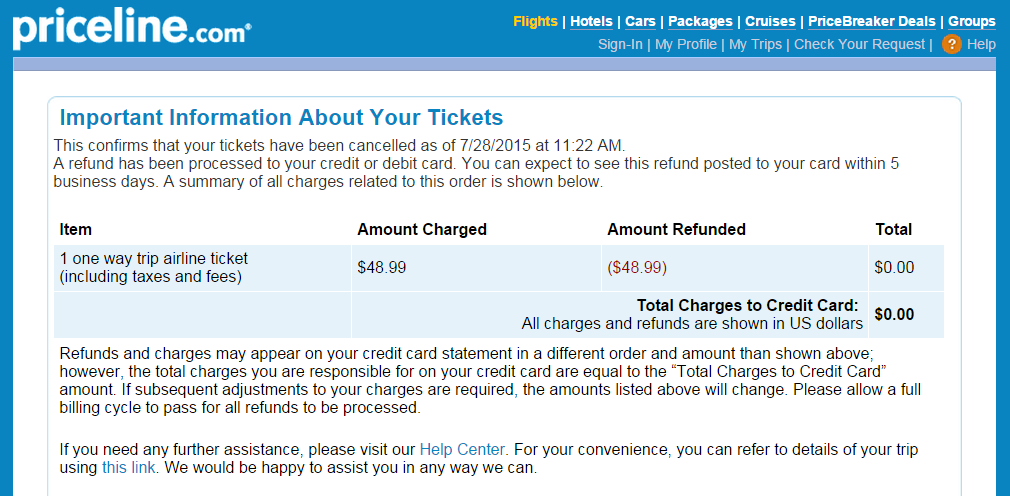Image resolution: width=1010 pixels, height=496 pixels.
Task: Click Check Your Request link
Action: coord(859,44)
